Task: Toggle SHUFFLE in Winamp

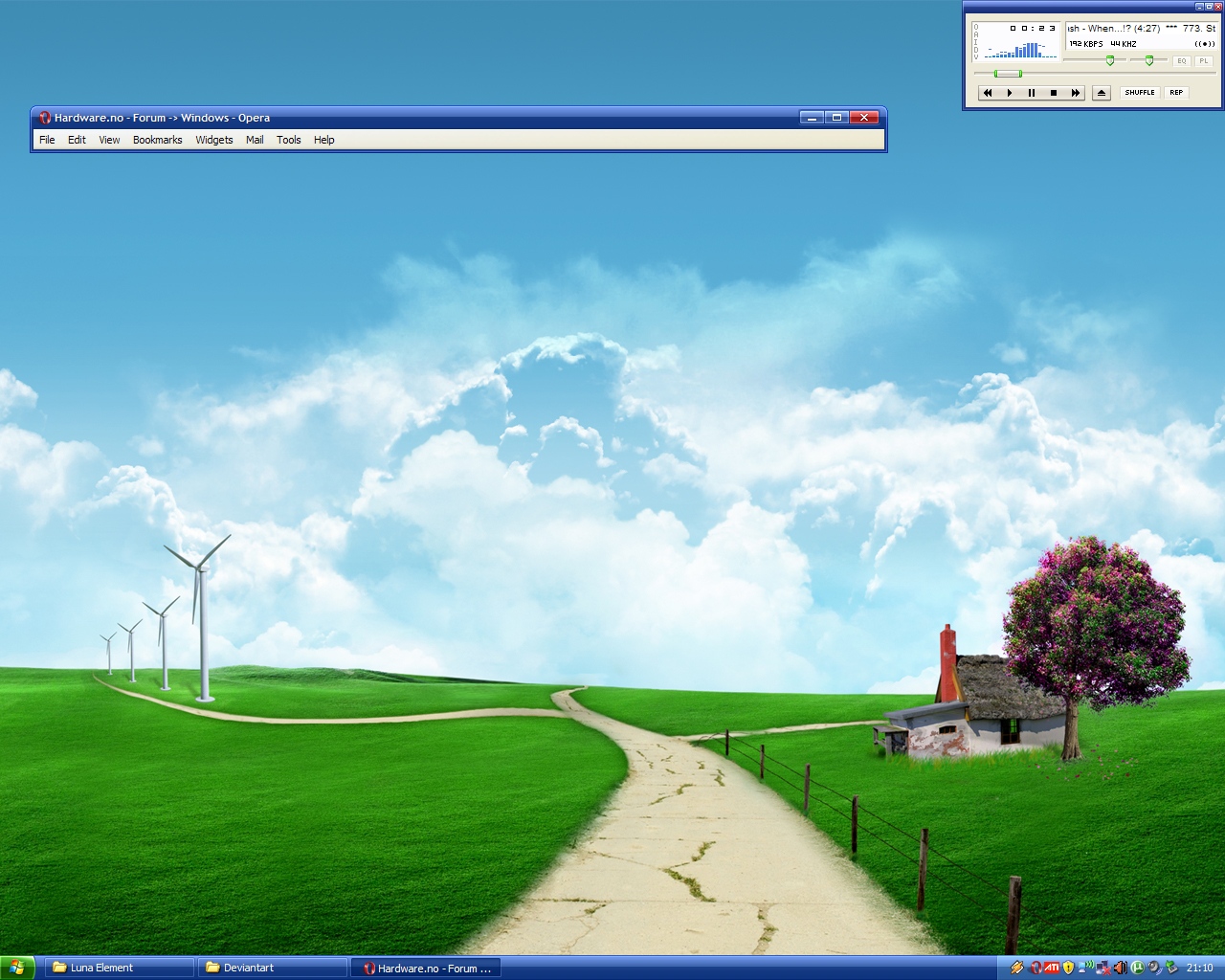Action: click(x=1140, y=93)
